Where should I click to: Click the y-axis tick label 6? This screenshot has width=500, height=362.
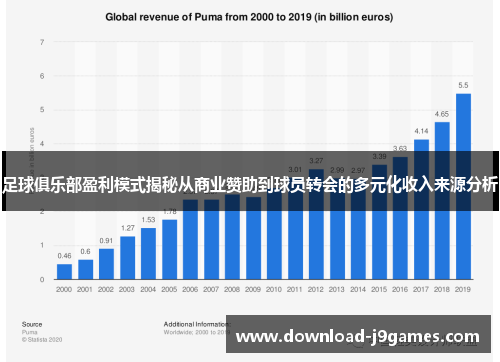42,76
